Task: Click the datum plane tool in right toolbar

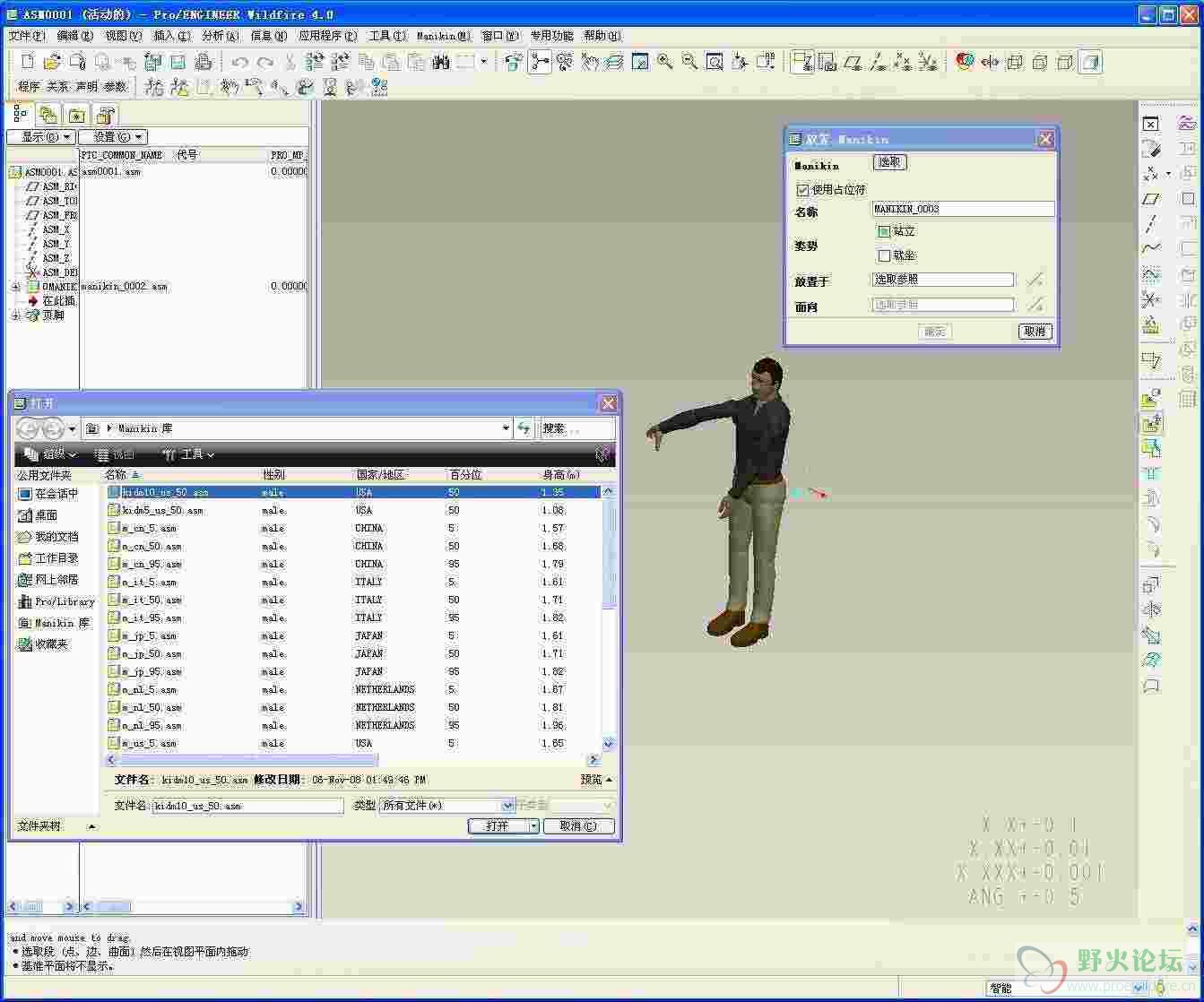Action: tap(1152, 198)
